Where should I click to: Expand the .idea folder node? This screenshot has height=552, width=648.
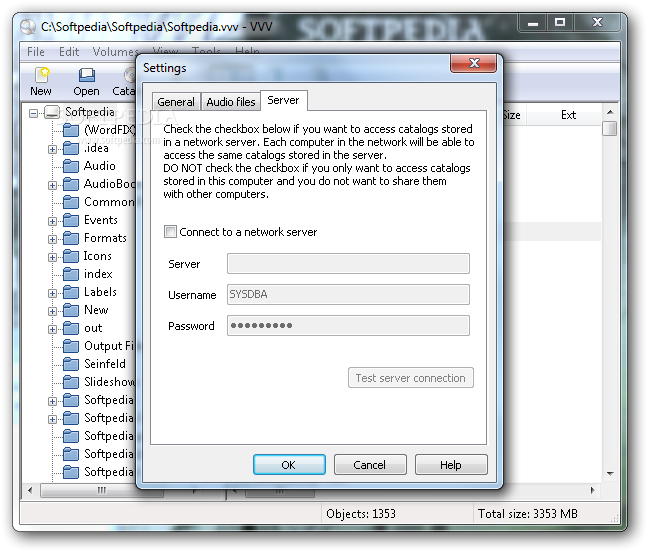(52, 149)
